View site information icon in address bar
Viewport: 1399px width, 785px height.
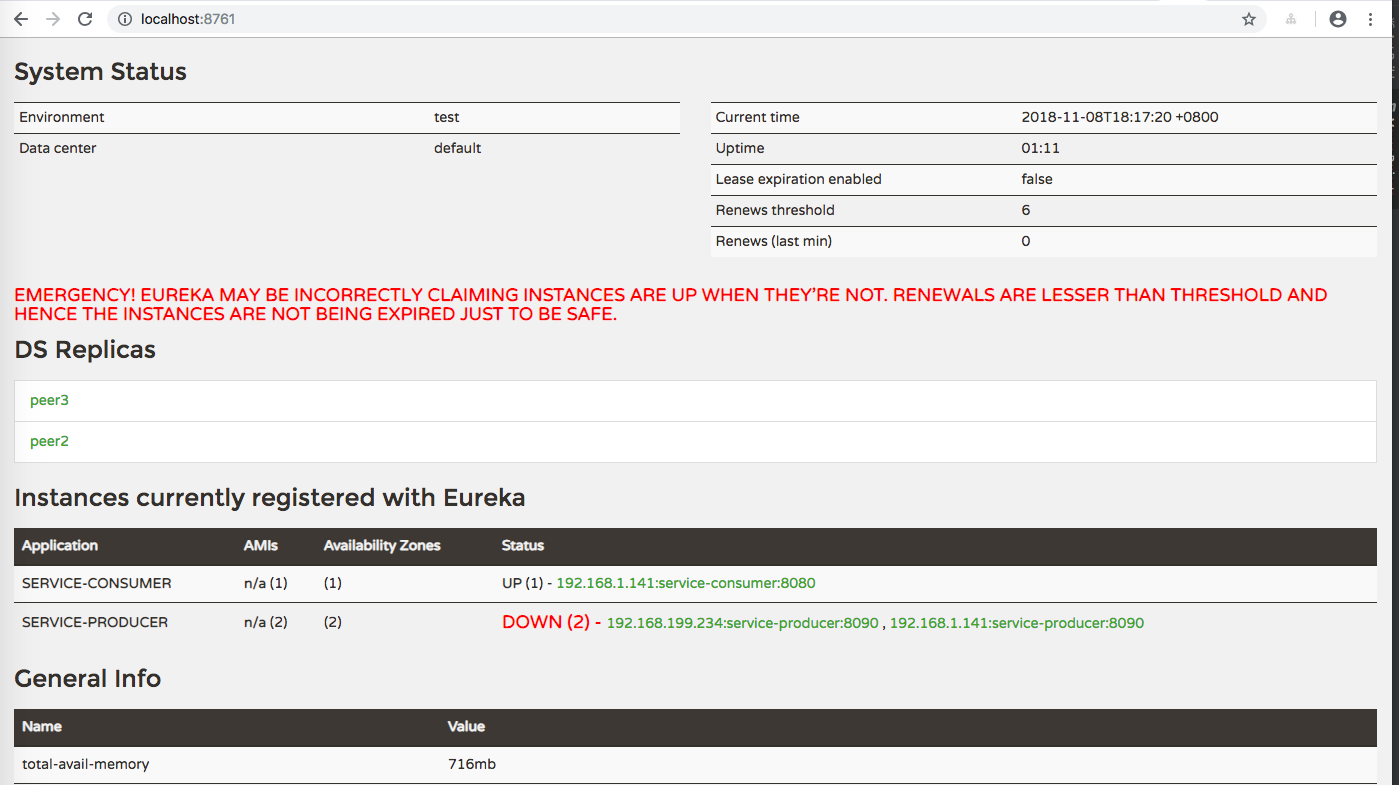125,19
